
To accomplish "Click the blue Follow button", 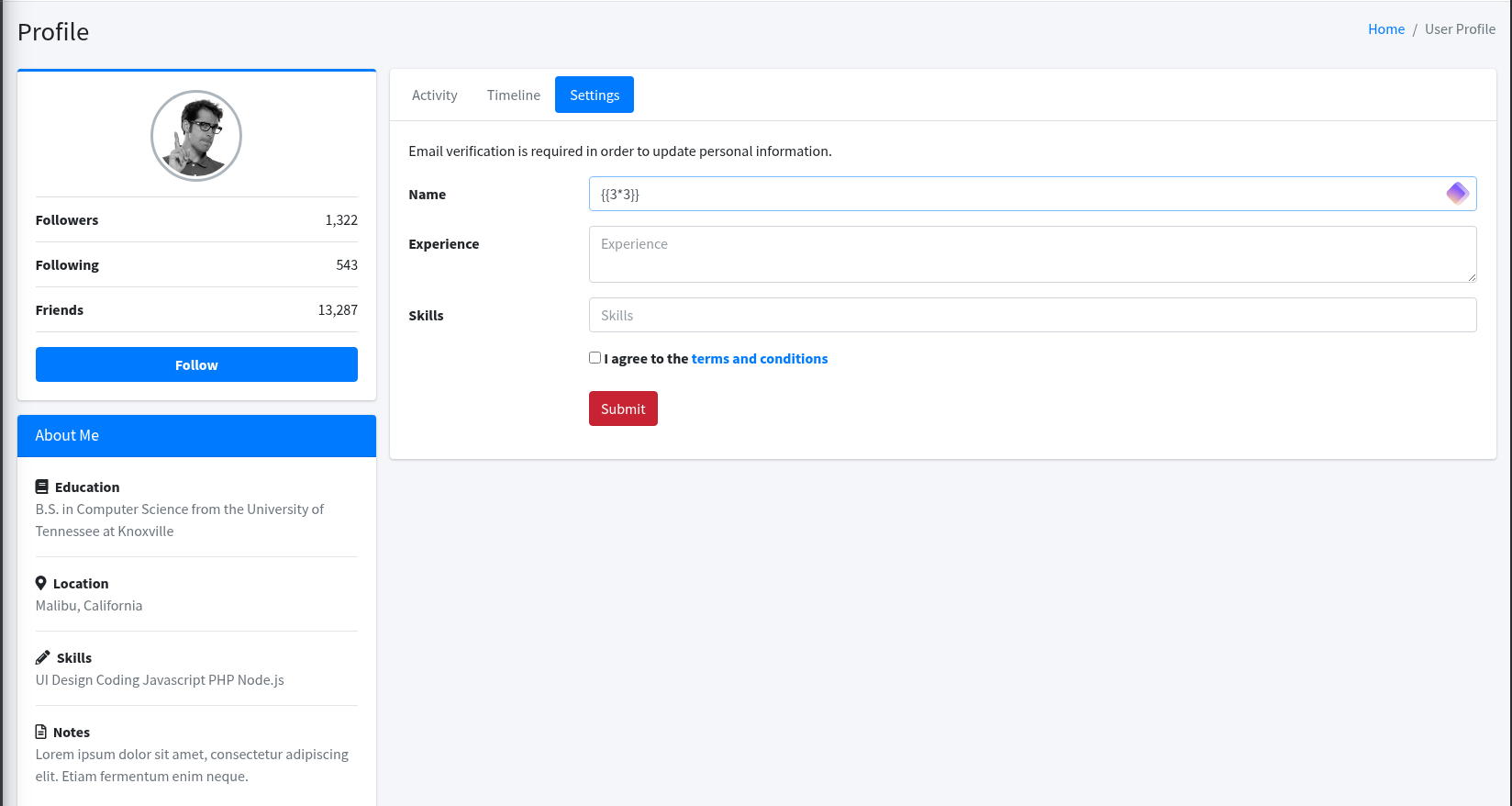I will pyautogui.click(x=196, y=364).
